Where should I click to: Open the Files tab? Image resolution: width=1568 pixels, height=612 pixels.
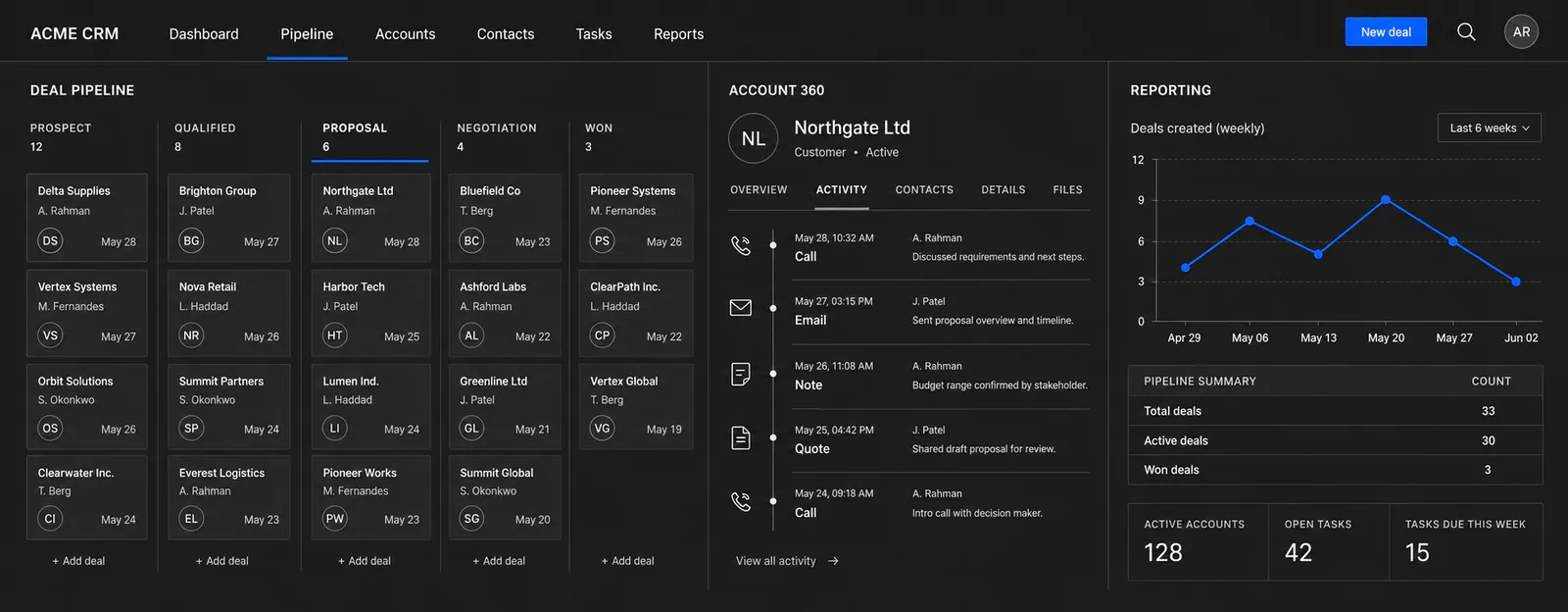pyautogui.click(x=1067, y=190)
